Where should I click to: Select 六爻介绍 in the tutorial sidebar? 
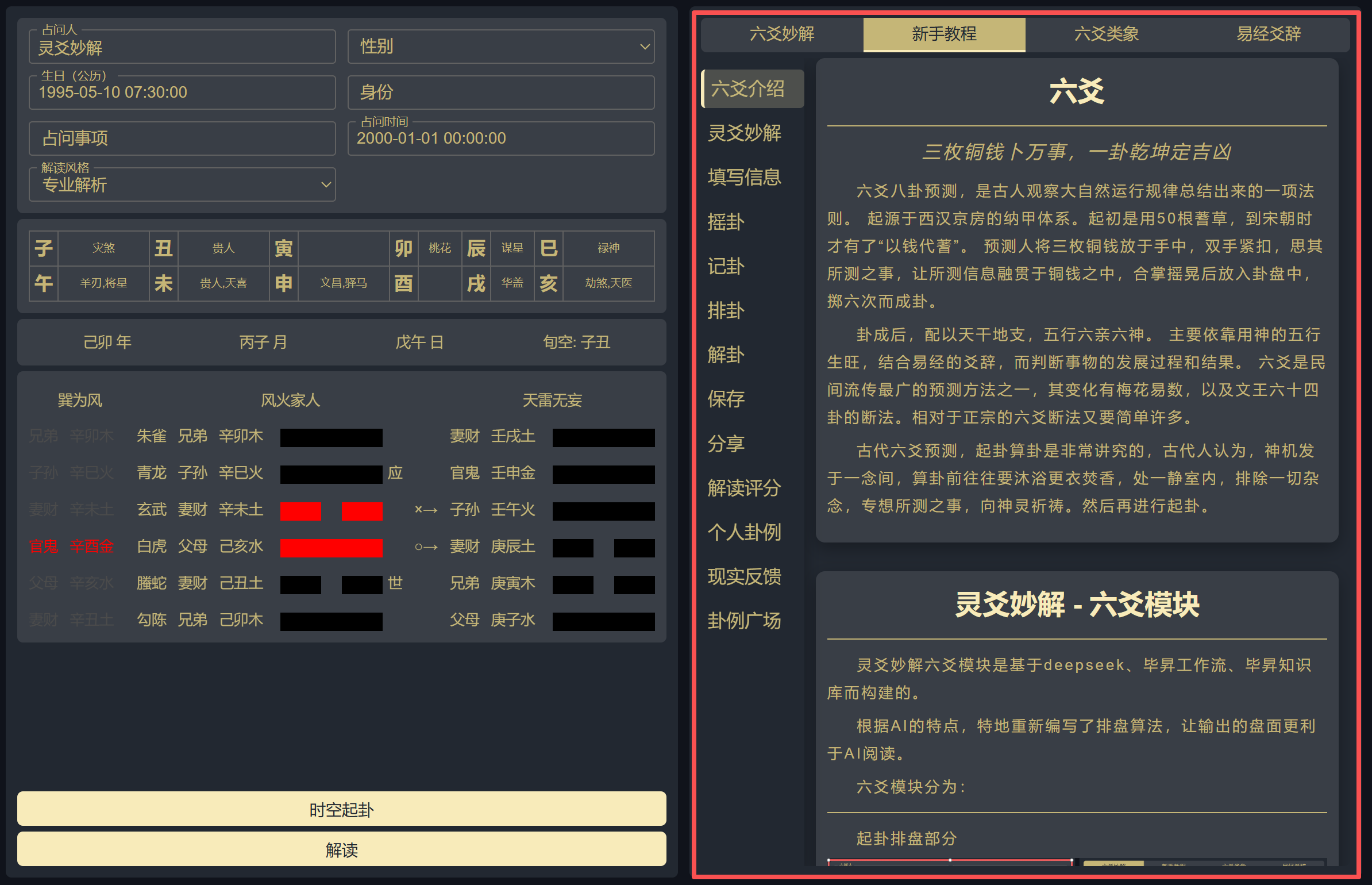(751, 89)
